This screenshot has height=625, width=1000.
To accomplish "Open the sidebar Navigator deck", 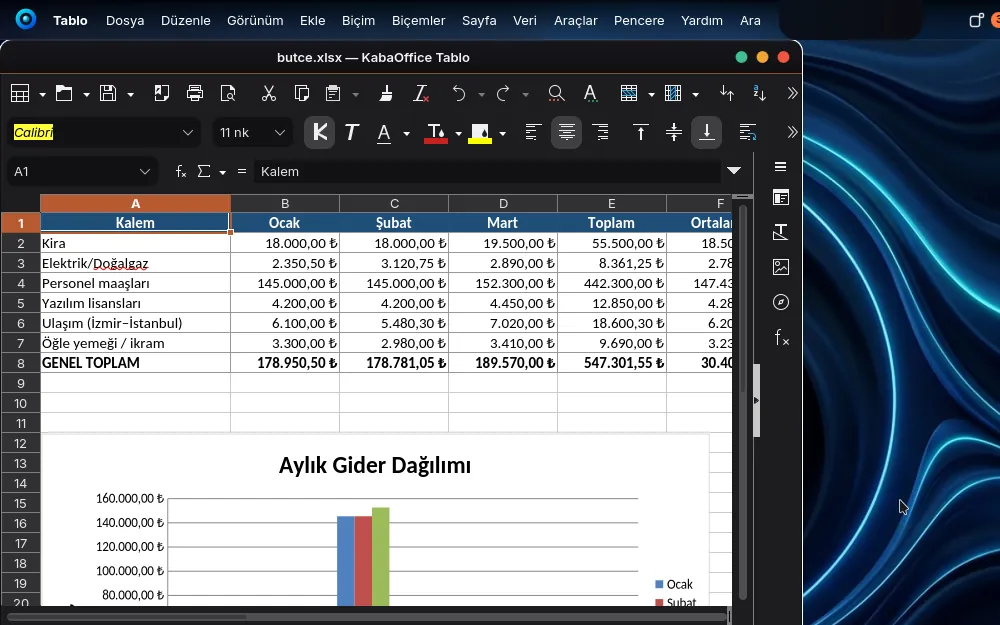I will 781,302.
